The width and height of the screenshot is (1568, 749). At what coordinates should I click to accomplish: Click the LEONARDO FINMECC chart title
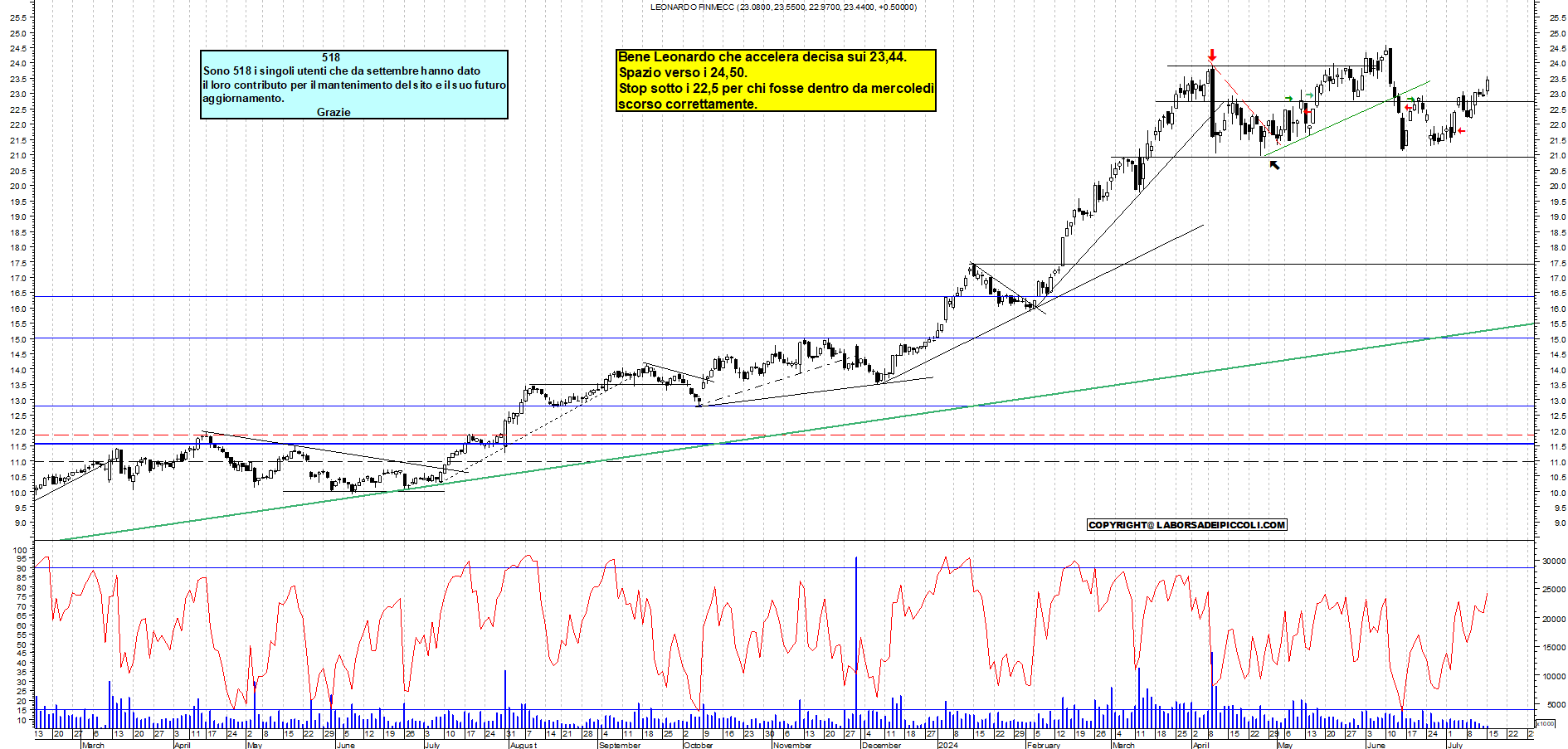click(x=783, y=7)
